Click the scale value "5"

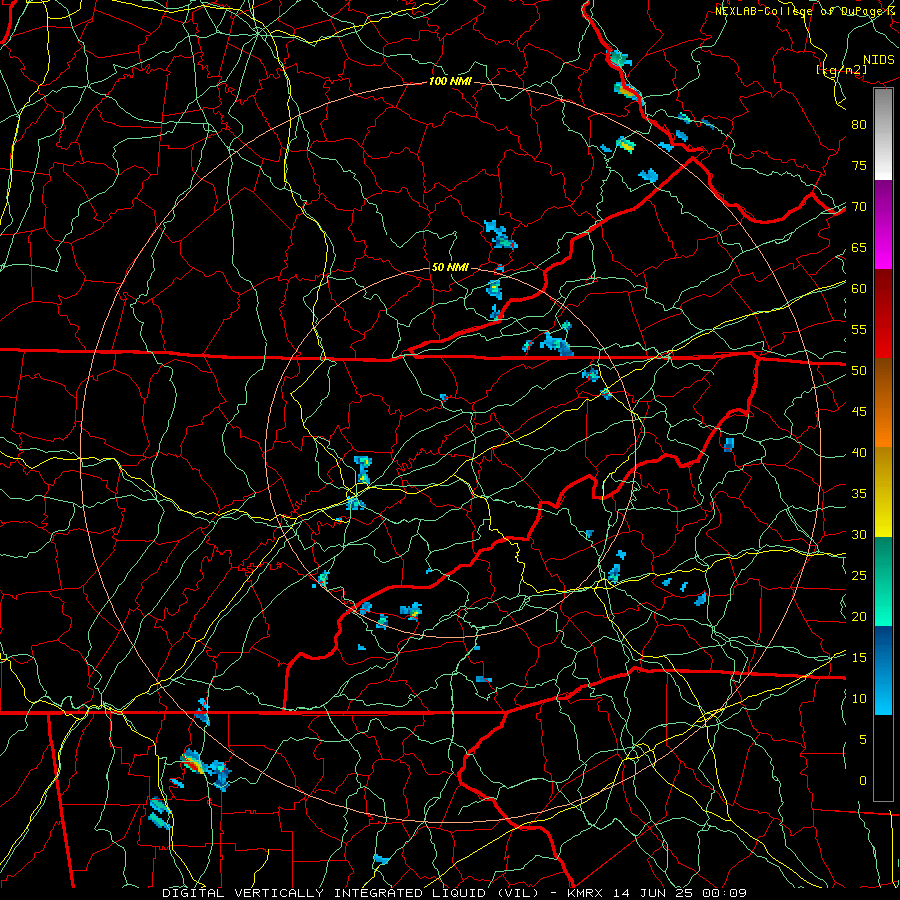(863, 739)
